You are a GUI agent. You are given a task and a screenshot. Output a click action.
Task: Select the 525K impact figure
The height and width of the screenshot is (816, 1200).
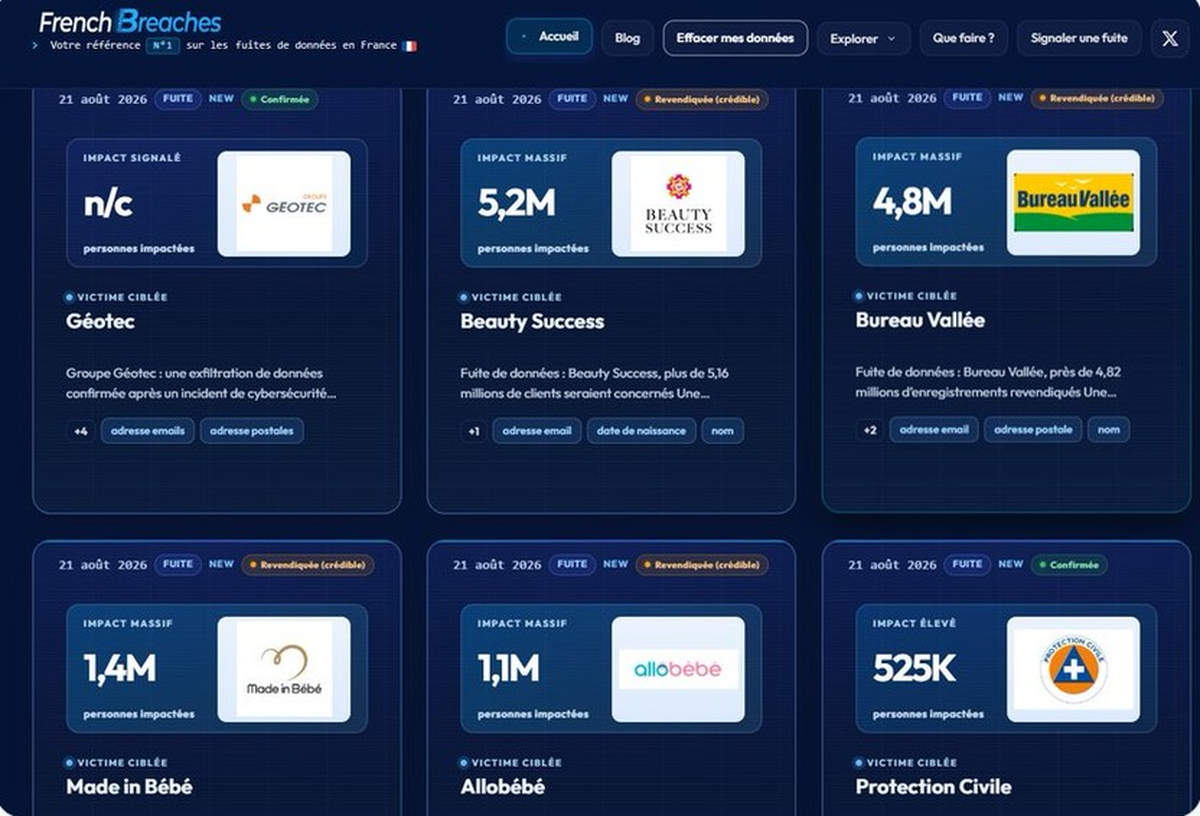click(915, 669)
